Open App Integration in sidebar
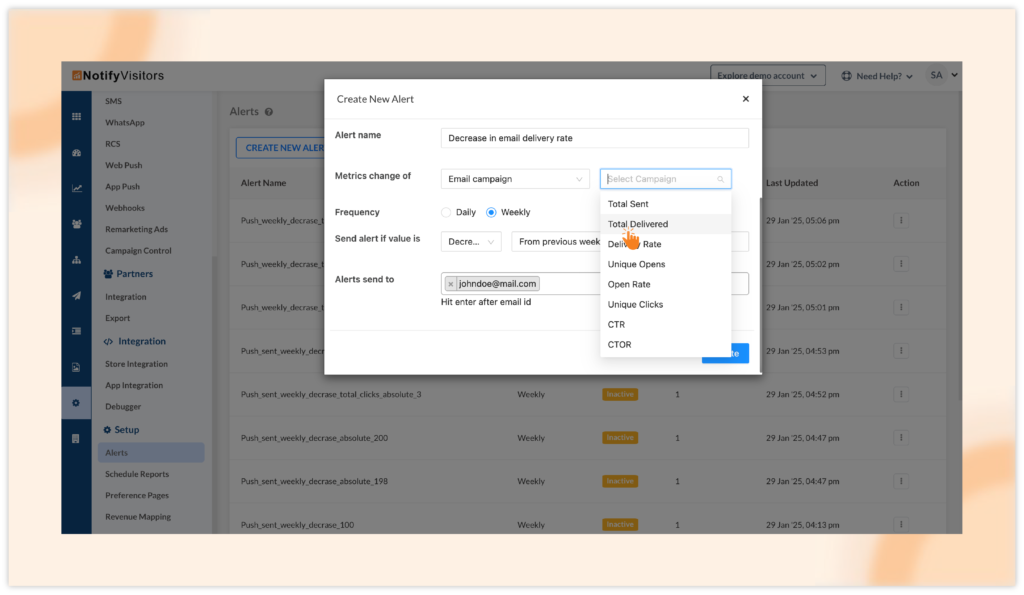The height and width of the screenshot is (595, 1024). click(x=134, y=385)
